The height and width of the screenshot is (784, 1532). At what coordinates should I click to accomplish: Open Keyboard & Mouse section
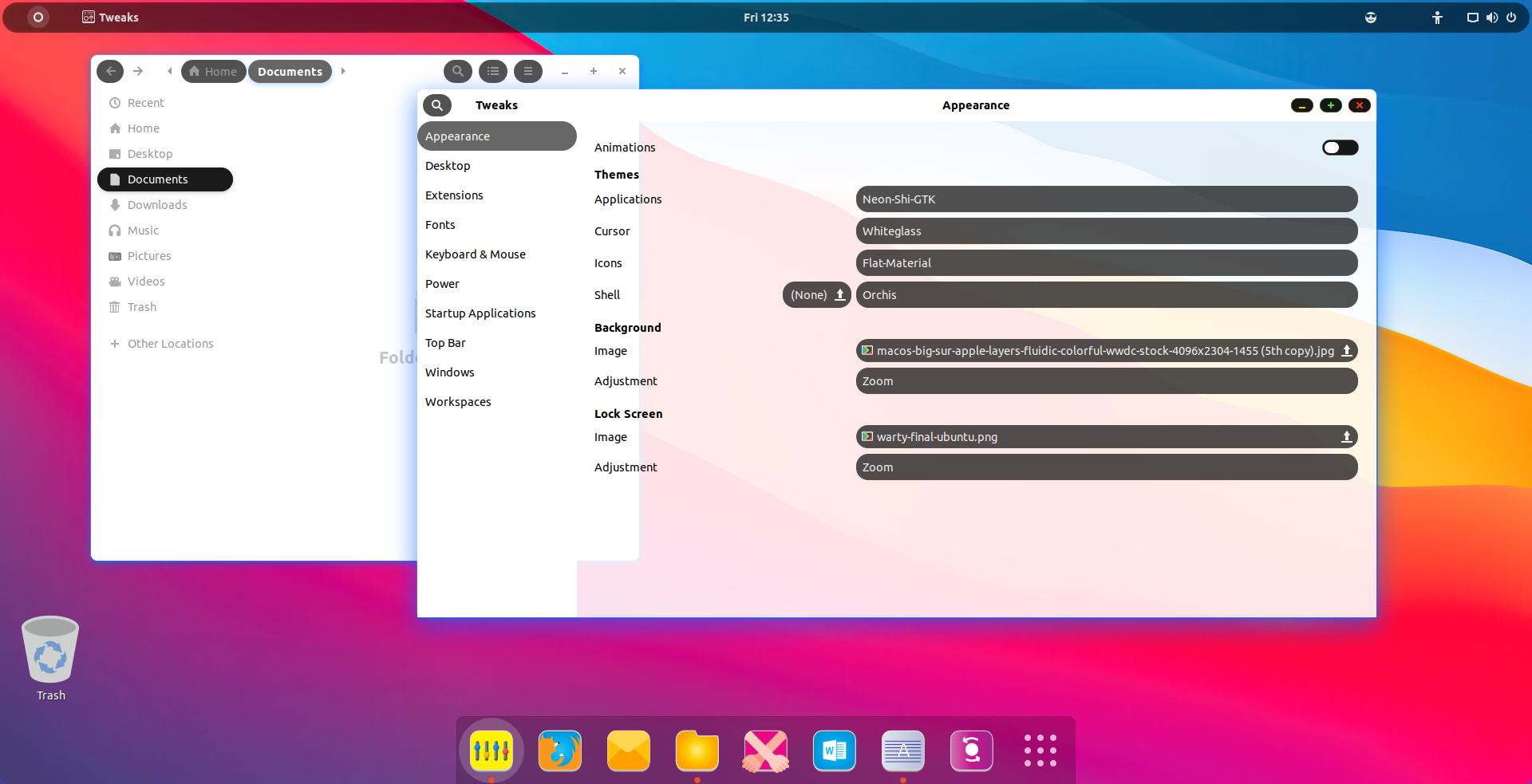click(496, 254)
